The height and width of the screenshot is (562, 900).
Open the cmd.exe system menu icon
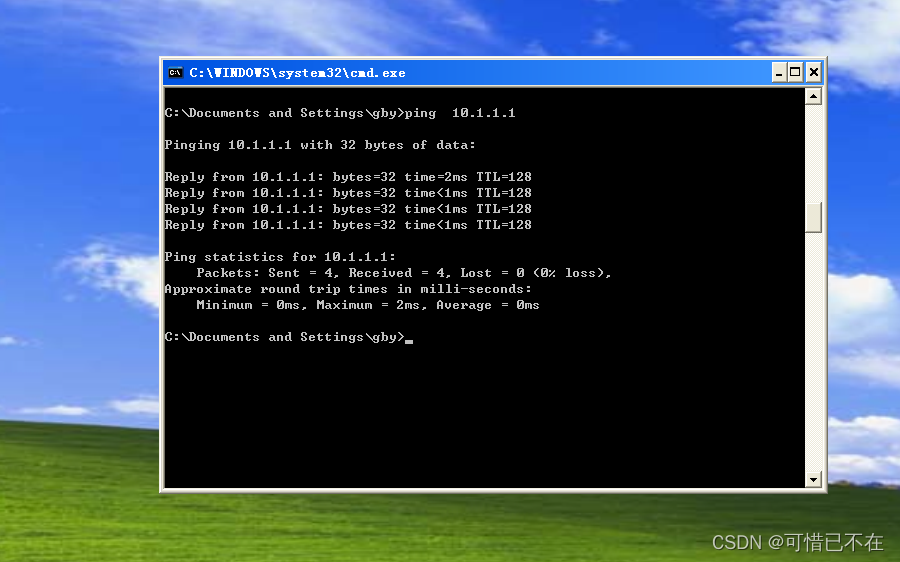click(175, 72)
